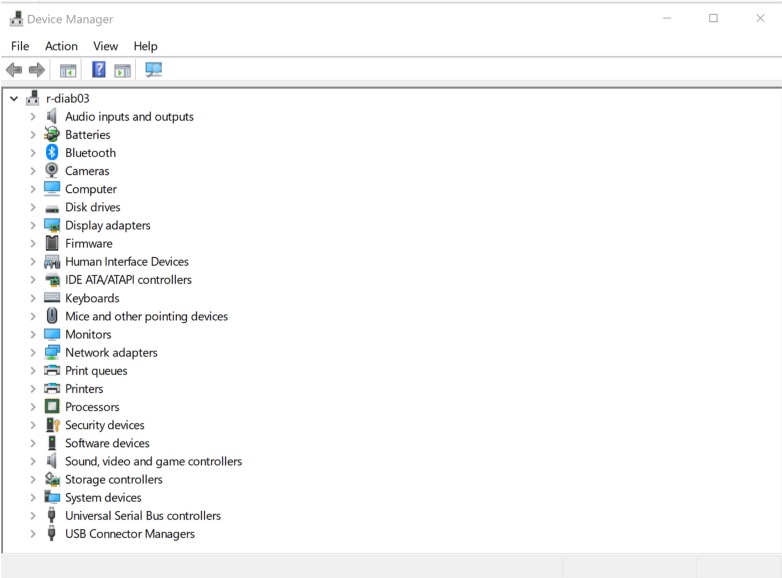782x578 pixels.
Task: Expand the Audio inputs and outputs node
Action: coord(33,117)
